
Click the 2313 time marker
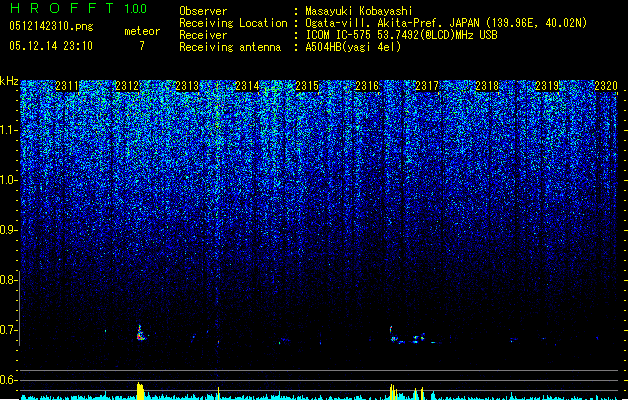point(187,86)
